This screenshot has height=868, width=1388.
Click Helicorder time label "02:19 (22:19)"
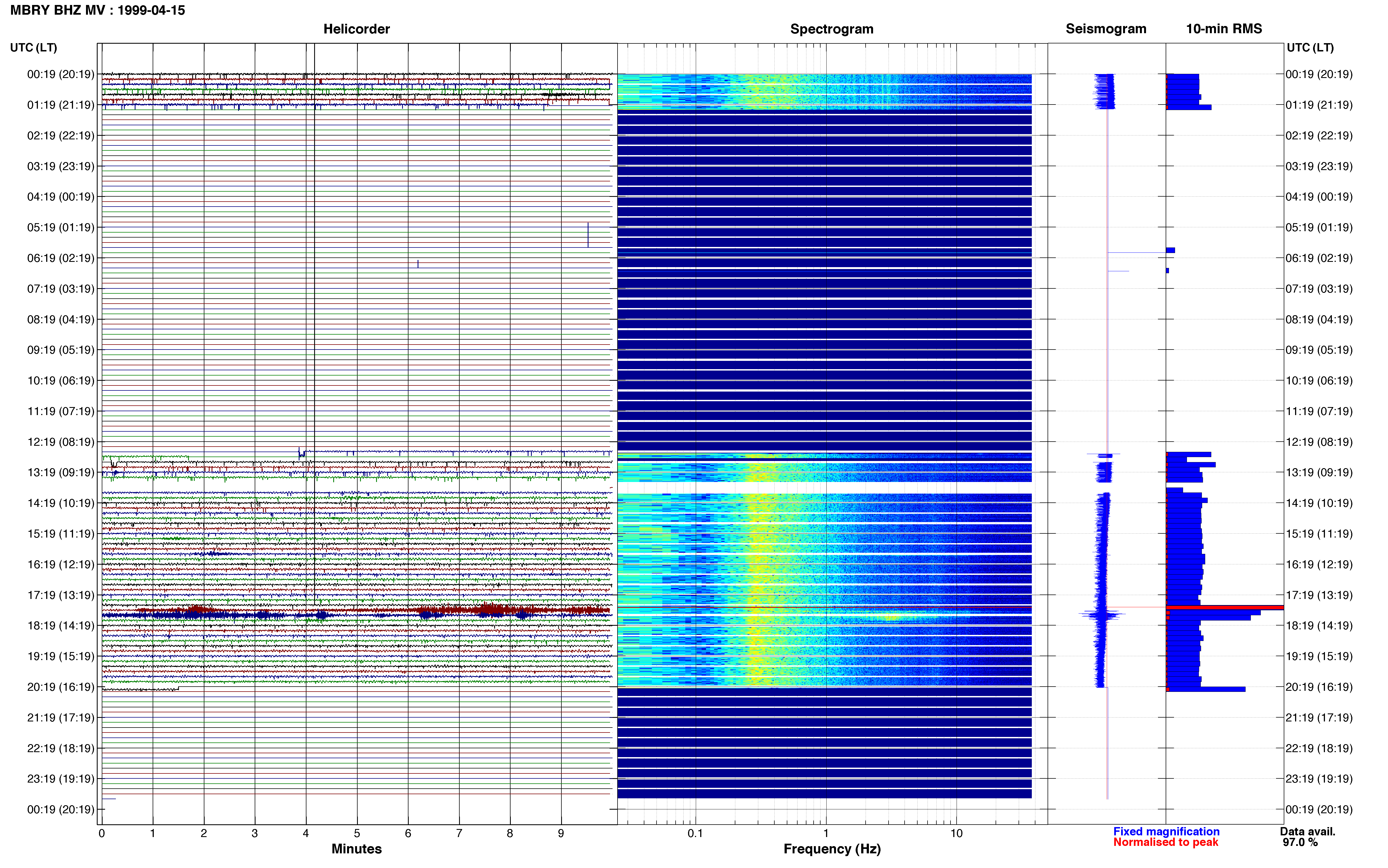(x=61, y=135)
